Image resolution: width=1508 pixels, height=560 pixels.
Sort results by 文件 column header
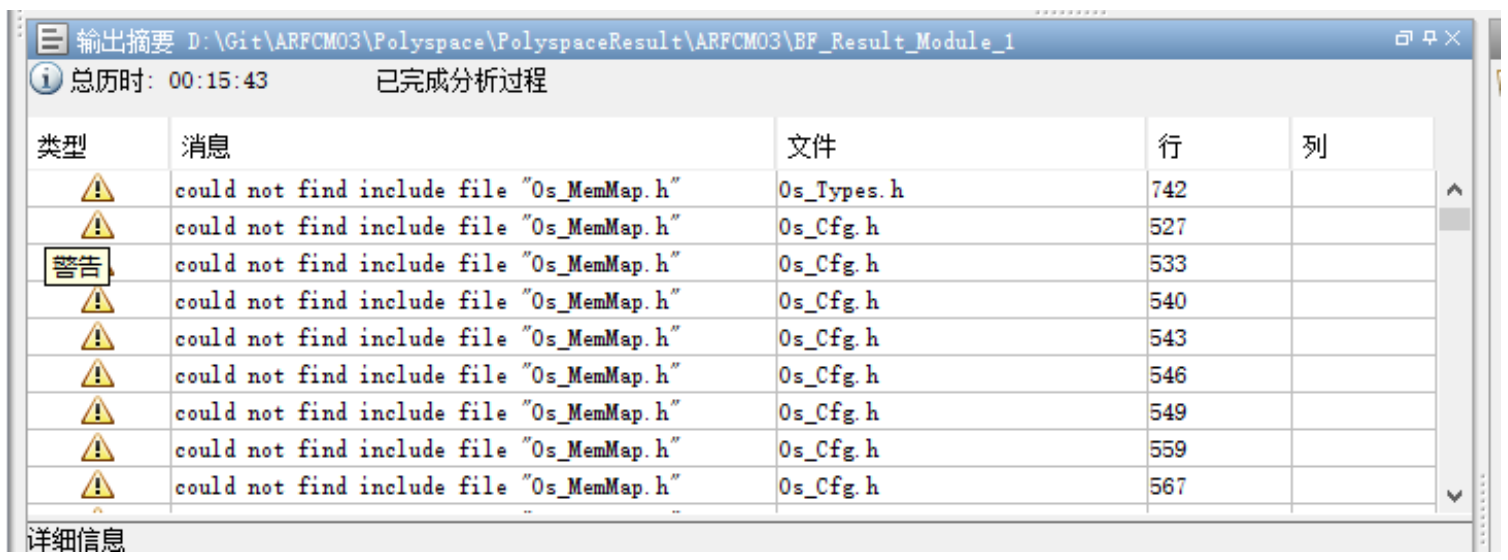click(x=811, y=148)
